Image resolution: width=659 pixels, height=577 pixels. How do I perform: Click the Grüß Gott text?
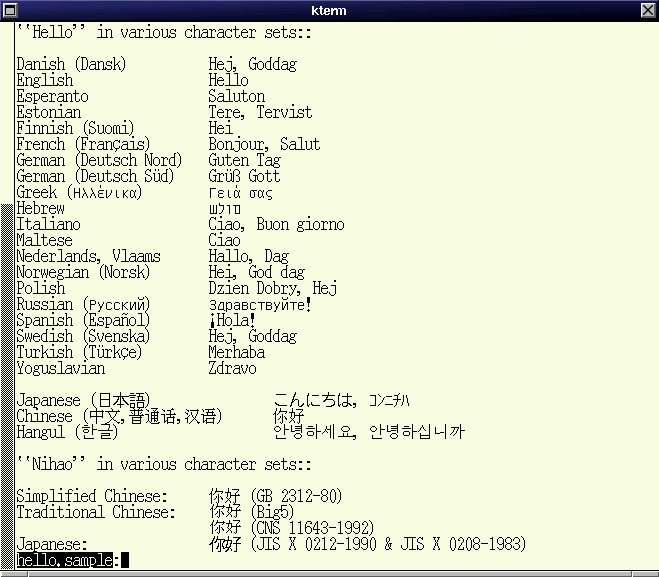click(x=244, y=176)
